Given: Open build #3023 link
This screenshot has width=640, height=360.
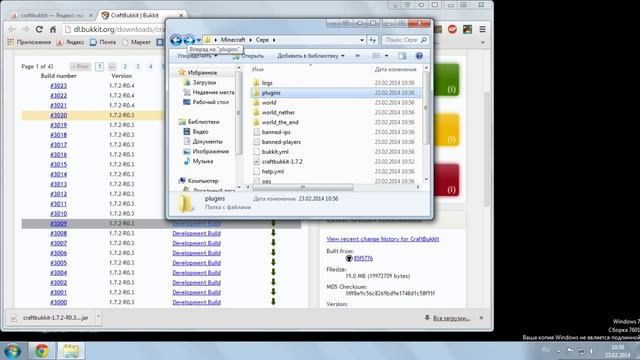Looking at the screenshot, I should point(58,86).
